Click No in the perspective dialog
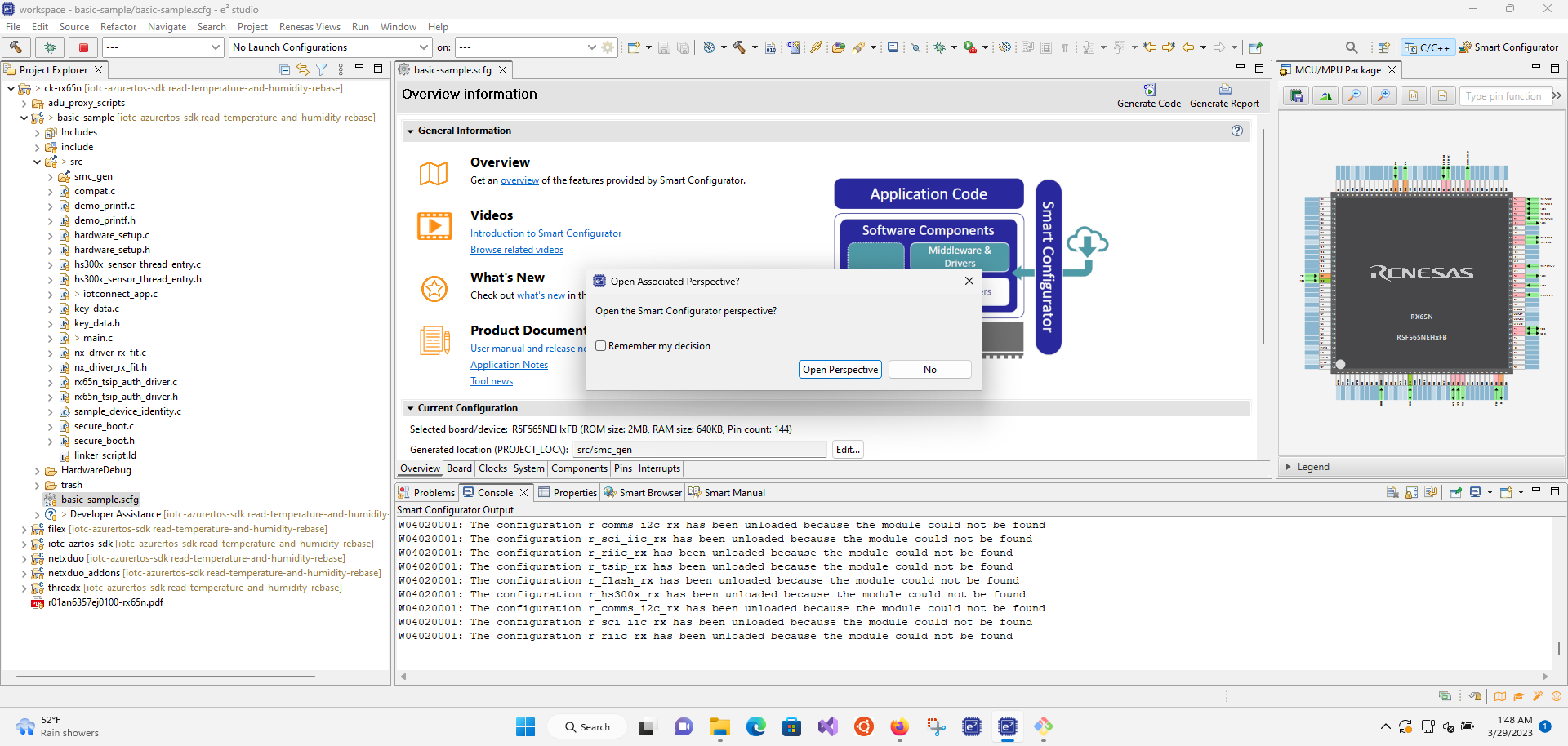This screenshot has height=746, width=1568. [x=930, y=370]
